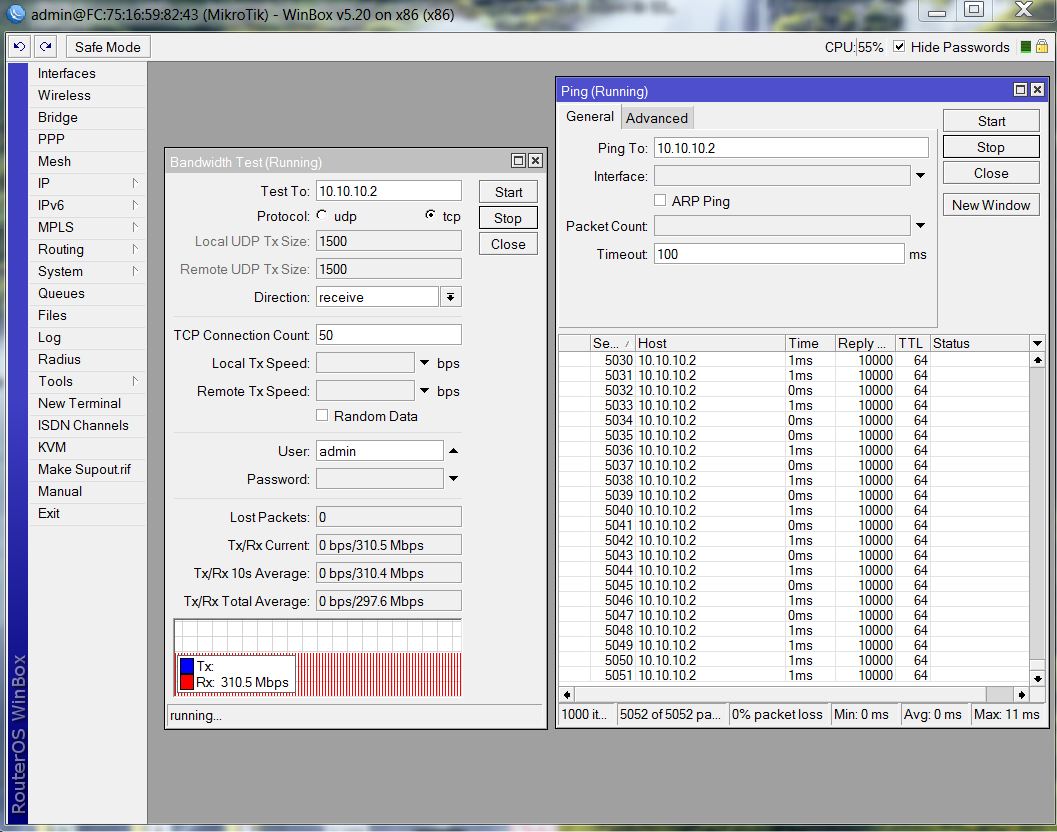This screenshot has height=832, width=1057.
Task: Click the Redo arrow in WinBox toolbar
Action: [45, 47]
